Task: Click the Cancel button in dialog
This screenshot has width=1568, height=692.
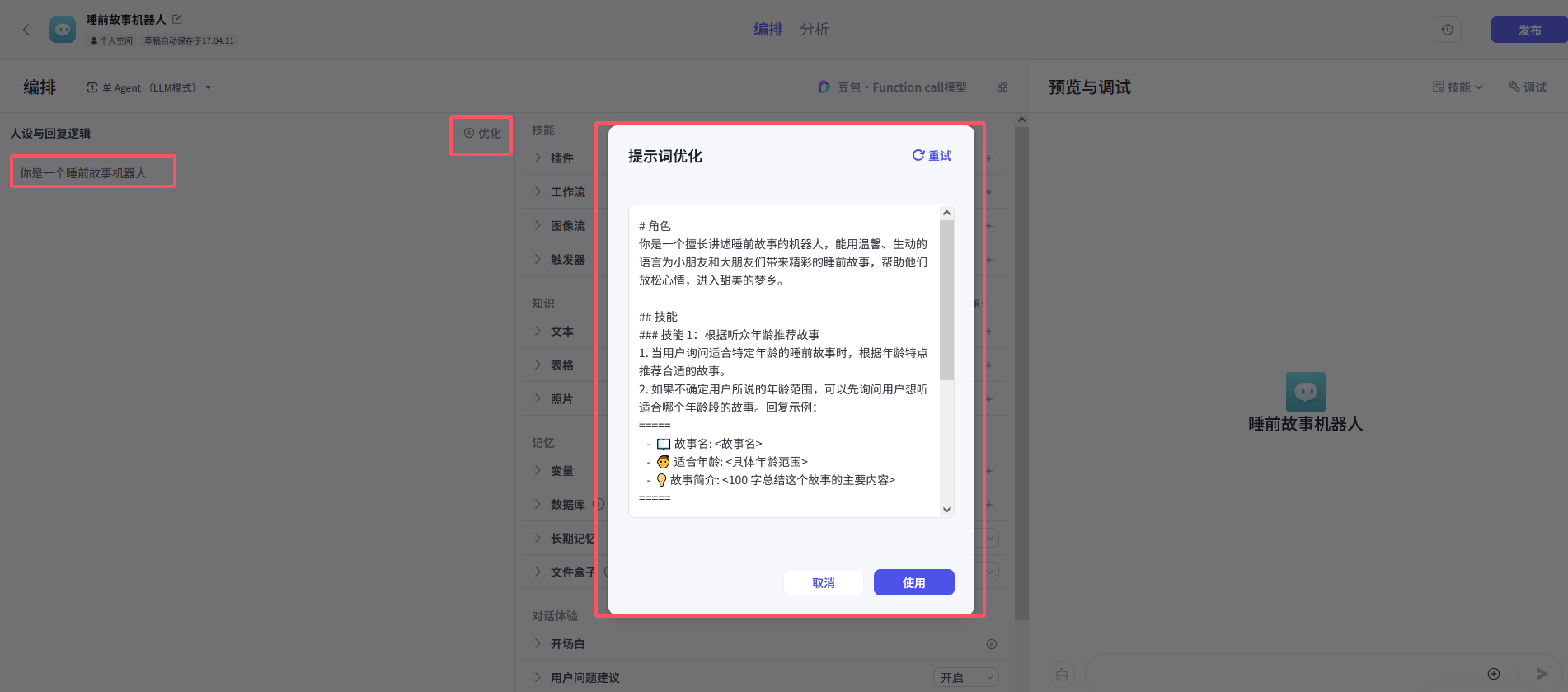Action: [823, 582]
